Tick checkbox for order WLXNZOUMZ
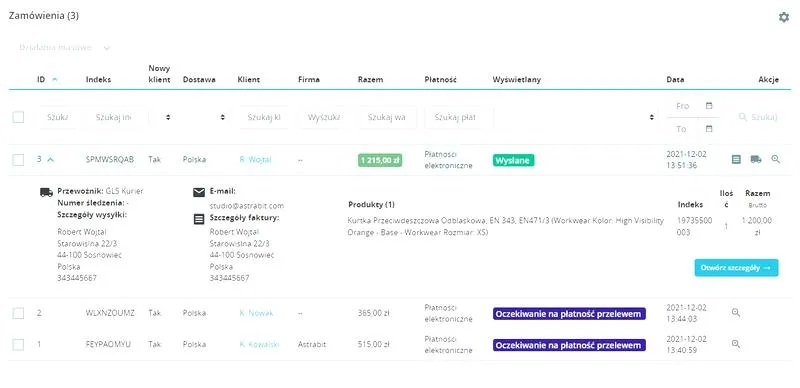Screen dimensions: 800x388 [18, 313]
